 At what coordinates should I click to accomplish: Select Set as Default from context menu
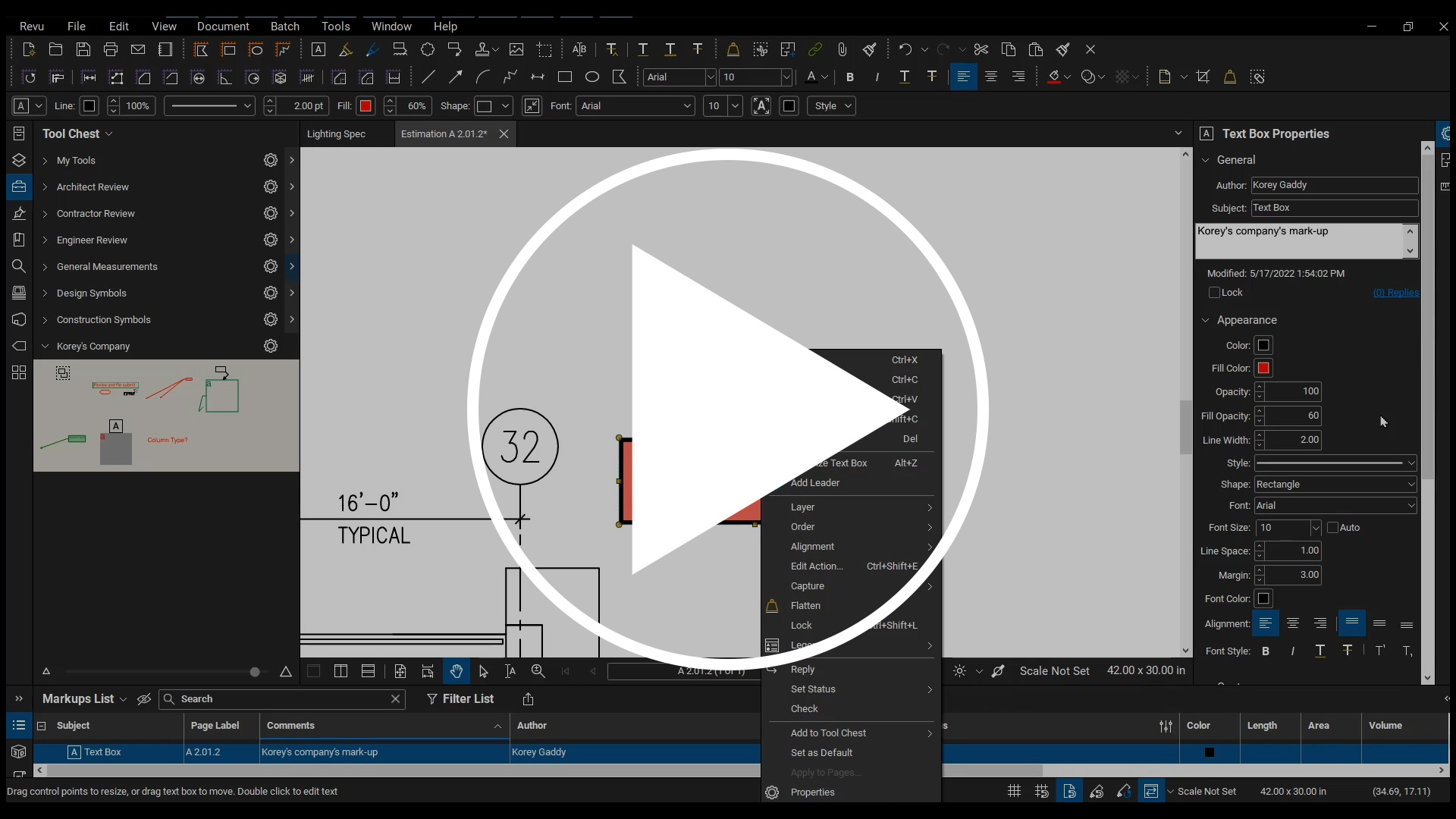821,752
